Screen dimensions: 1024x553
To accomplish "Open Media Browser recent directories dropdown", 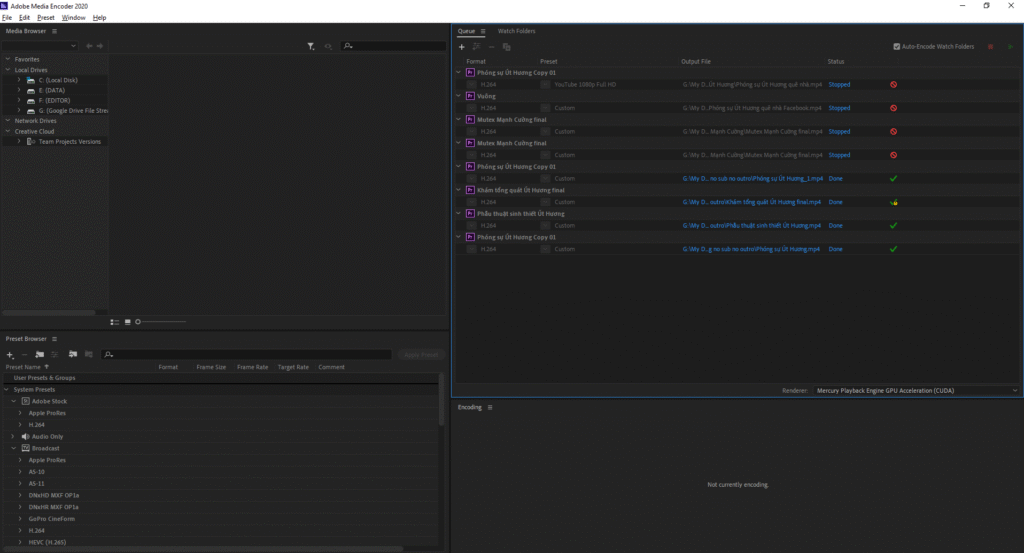I will click(40, 46).
